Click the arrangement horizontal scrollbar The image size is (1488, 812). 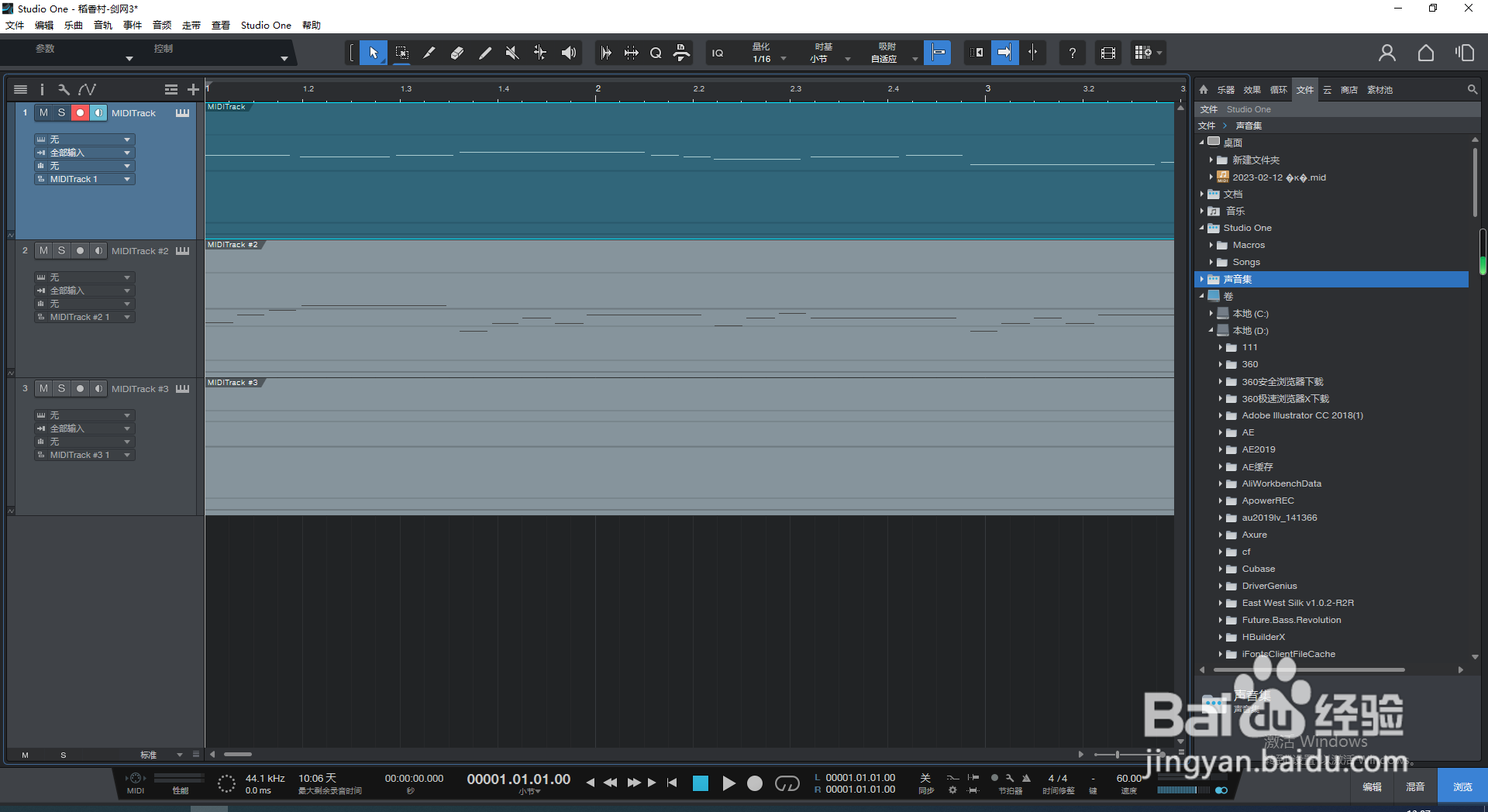(x=238, y=754)
